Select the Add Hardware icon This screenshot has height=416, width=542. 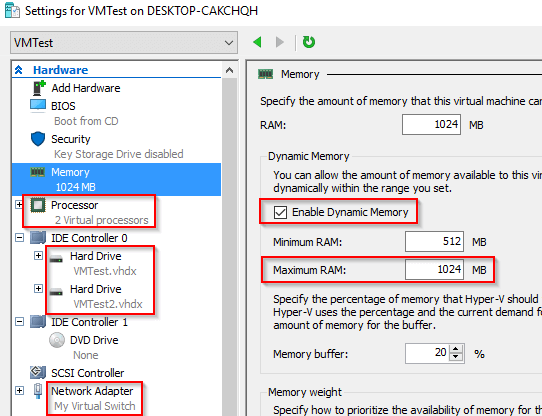(x=39, y=88)
